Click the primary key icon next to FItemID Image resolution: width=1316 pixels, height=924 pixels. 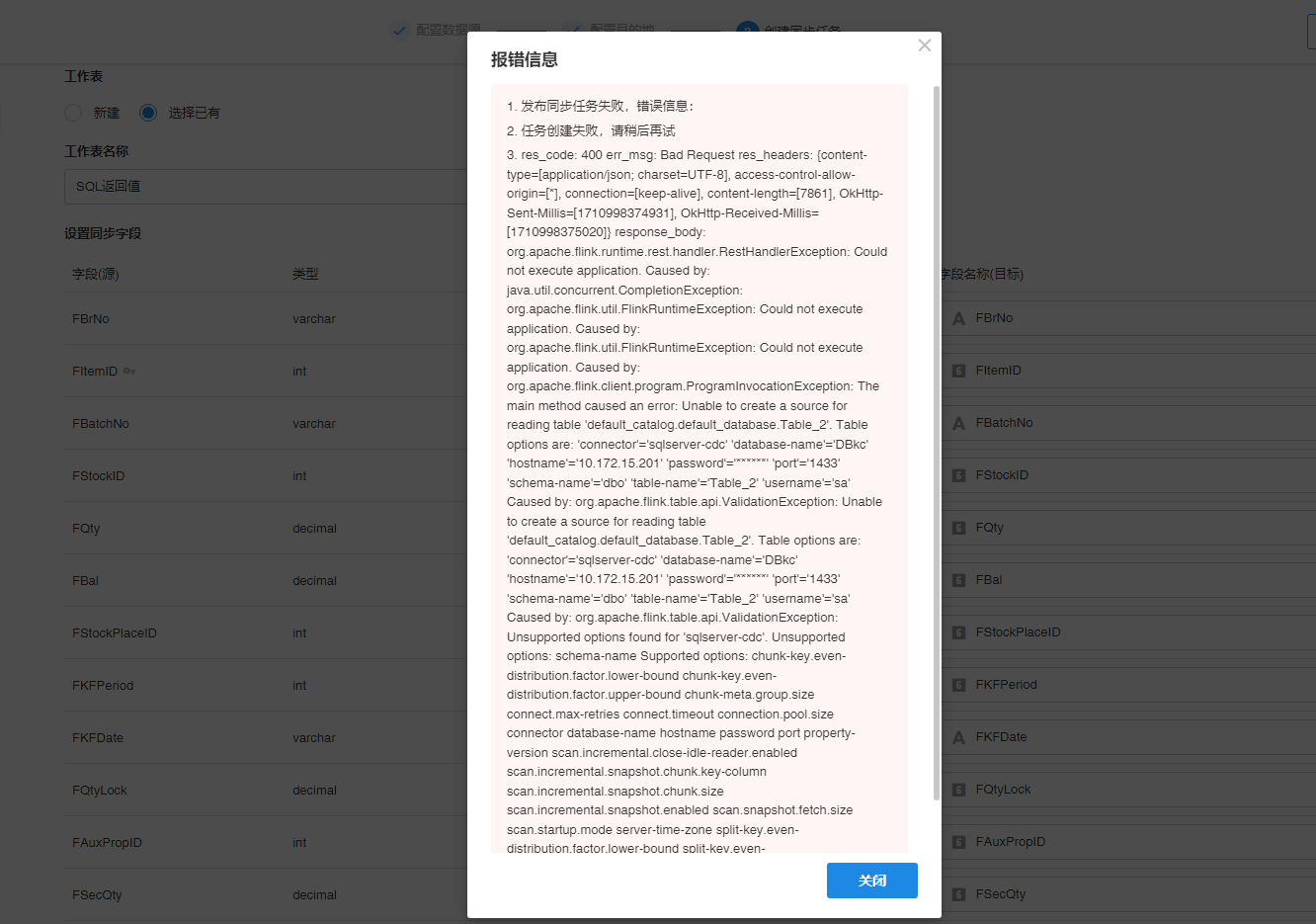[x=129, y=372]
